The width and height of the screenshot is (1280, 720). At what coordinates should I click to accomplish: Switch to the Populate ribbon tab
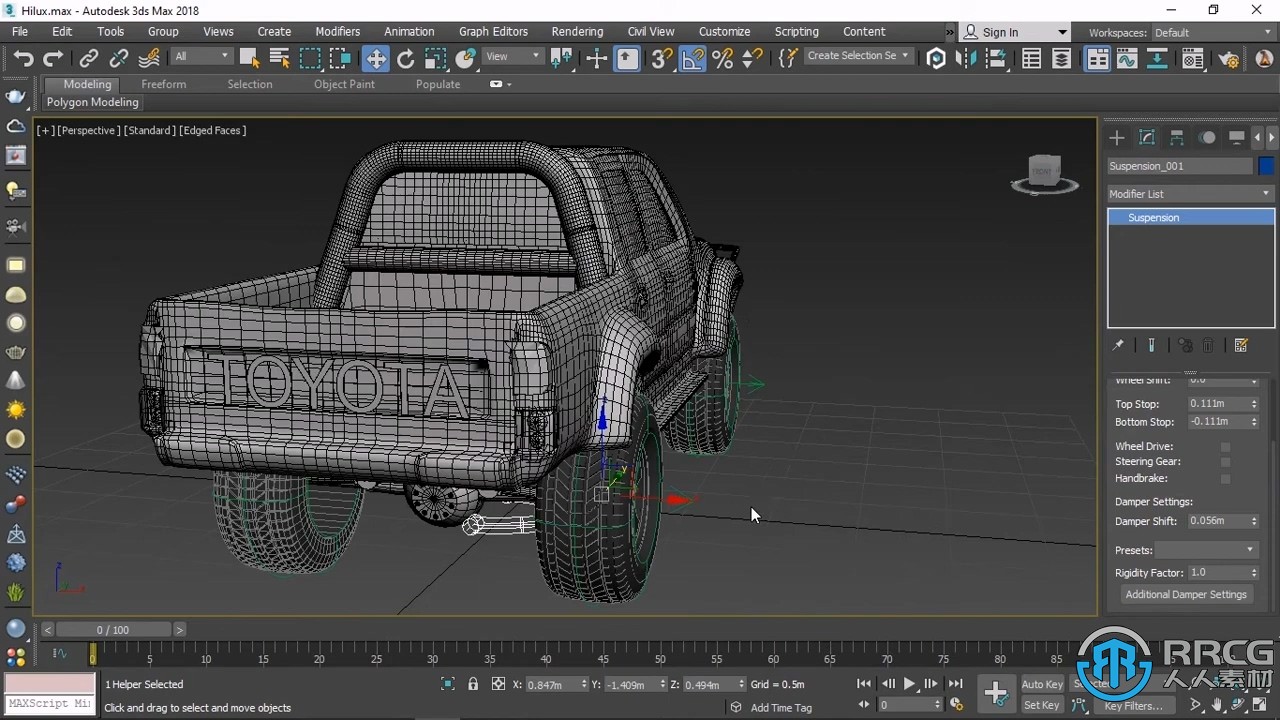click(x=438, y=84)
